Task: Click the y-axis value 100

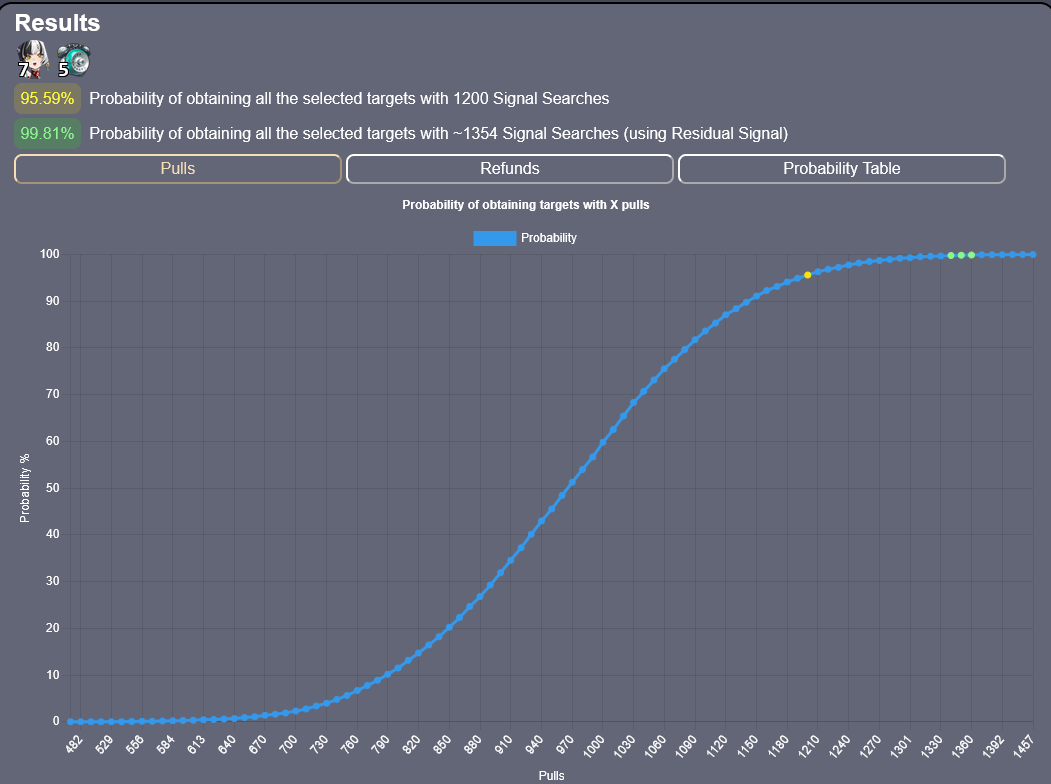Action: [50, 254]
